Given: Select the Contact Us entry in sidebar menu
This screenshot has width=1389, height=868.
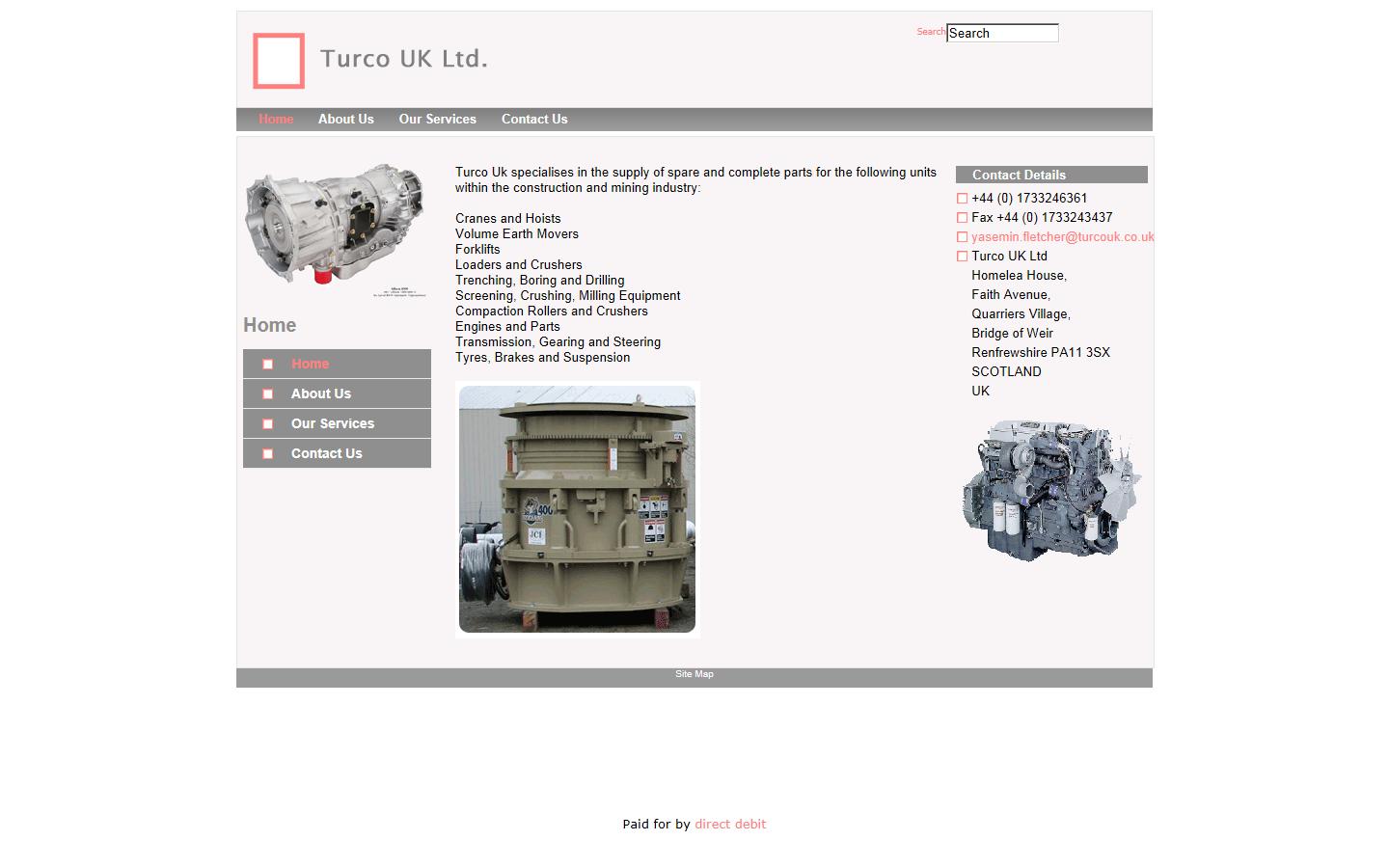Looking at the screenshot, I should pyautogui.click(x=326, y=453).
